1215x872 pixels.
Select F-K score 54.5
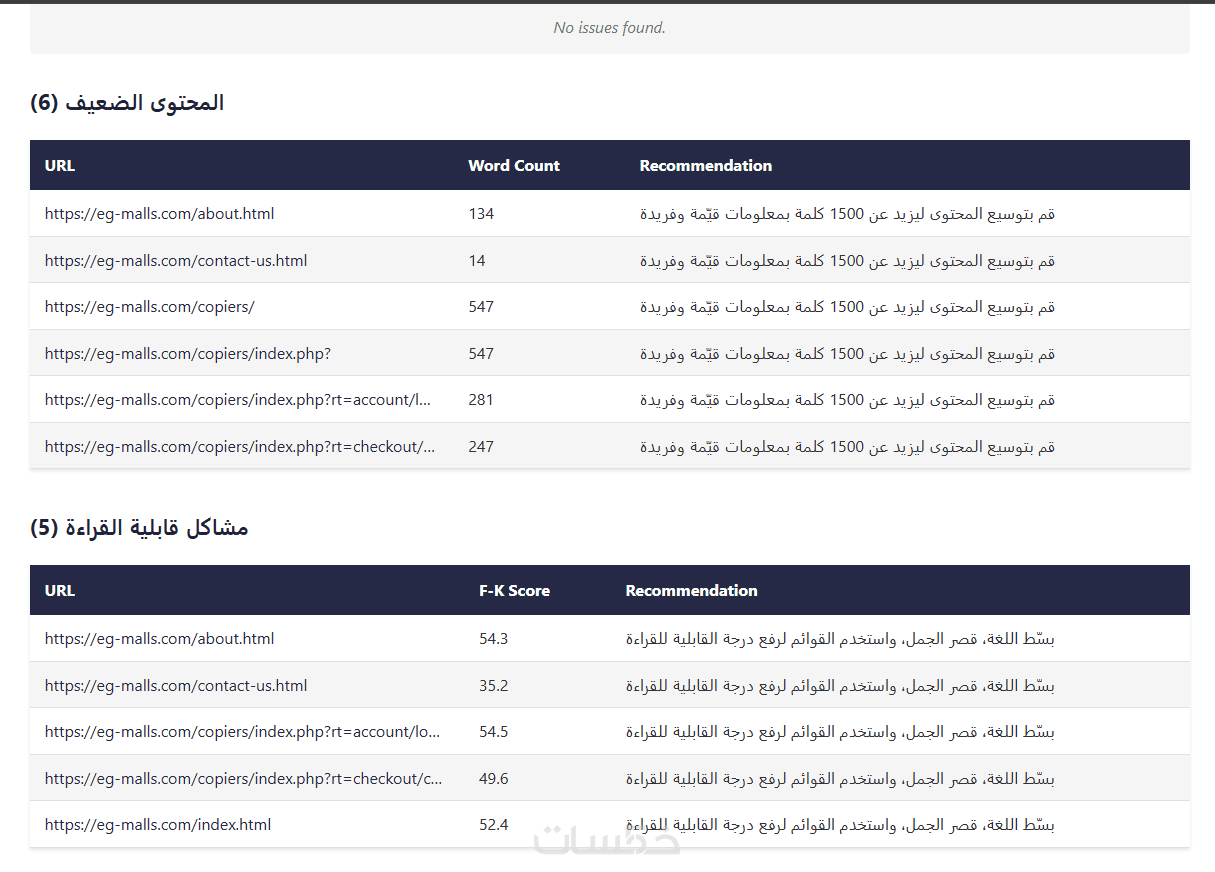(493, 732)
